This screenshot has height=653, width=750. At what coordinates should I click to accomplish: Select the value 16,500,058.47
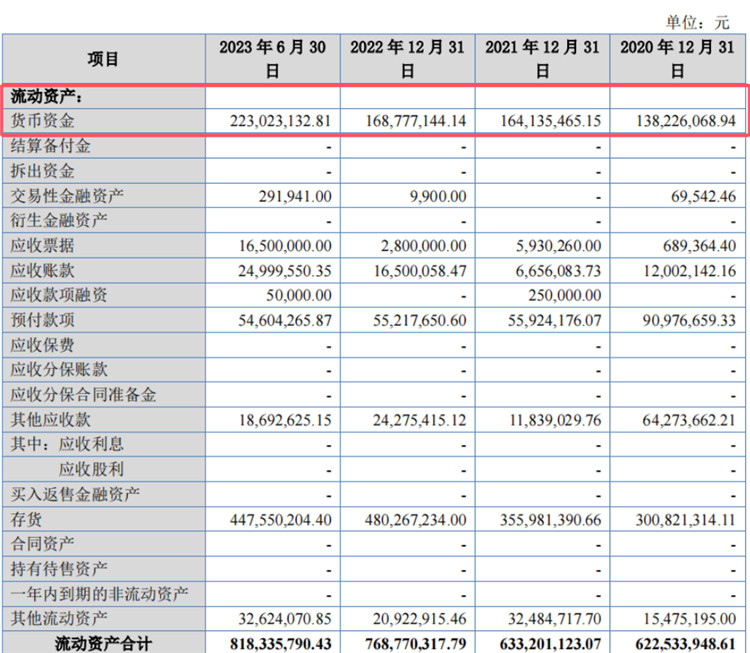click(x=420, y=271)
